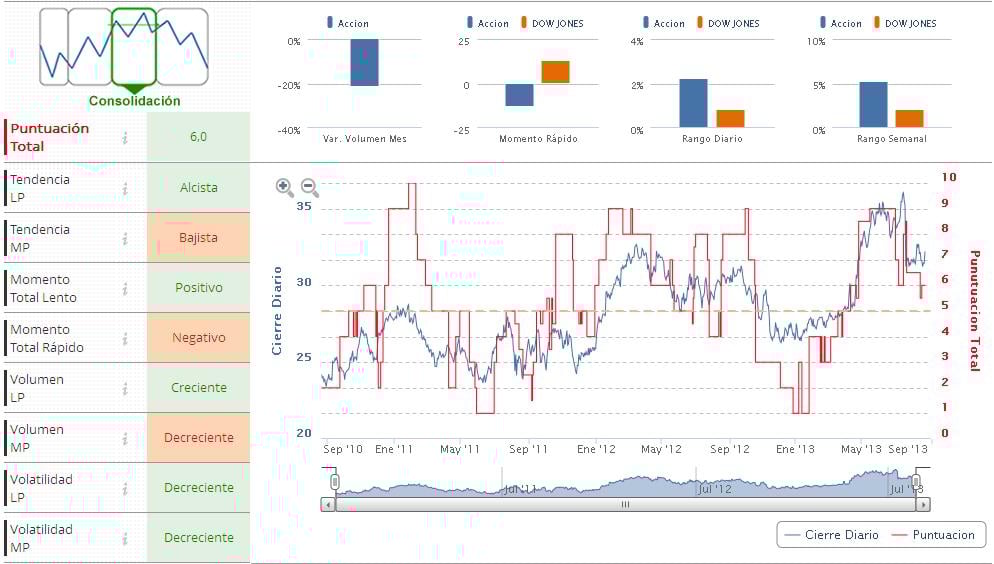Open info icon for Tendencia MP
This screenshot has height=564, width=994.
tap(126, 238)
